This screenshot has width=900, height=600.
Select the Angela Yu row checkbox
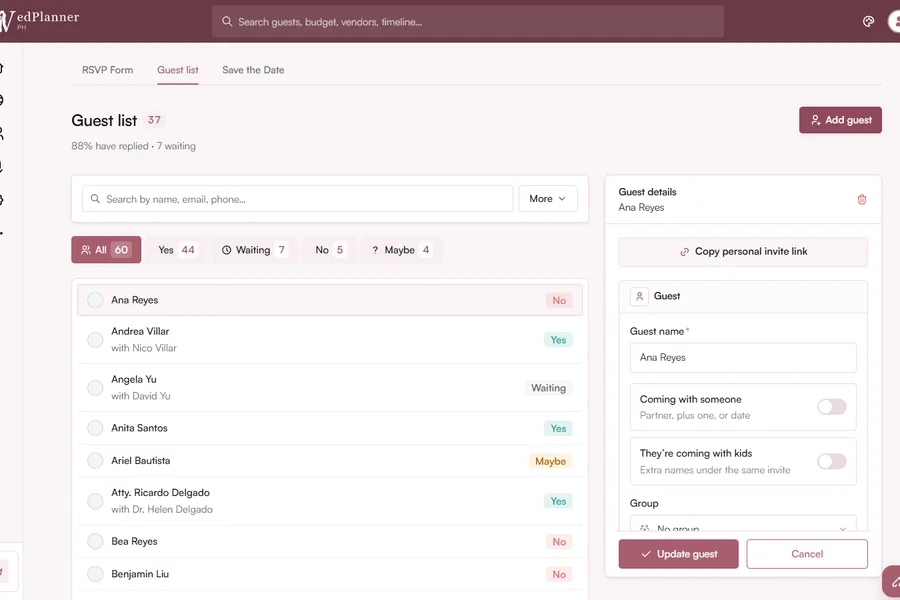(x=95, y=388)
